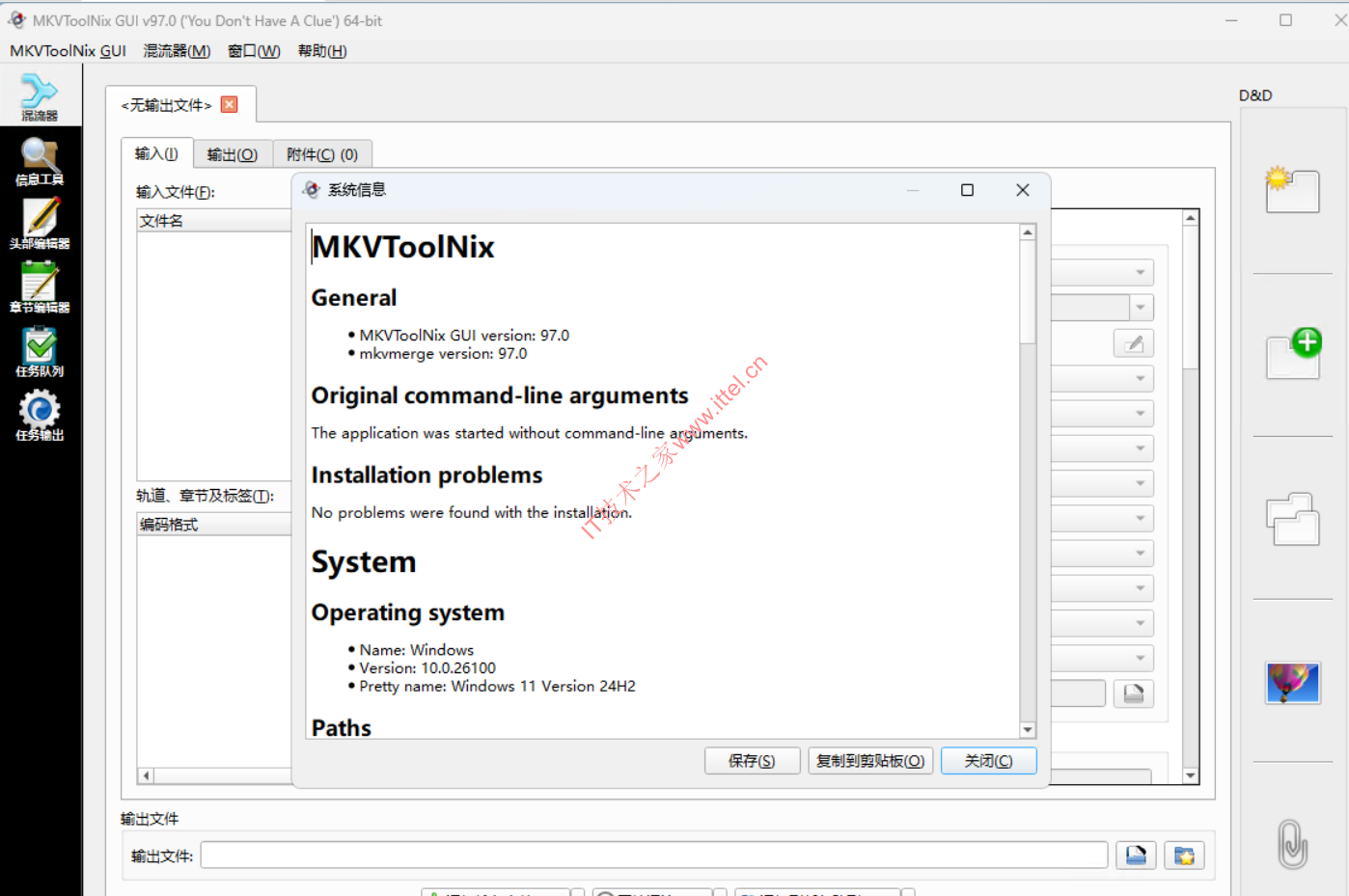Click the hot air balloon image icon

(1292, 683)
